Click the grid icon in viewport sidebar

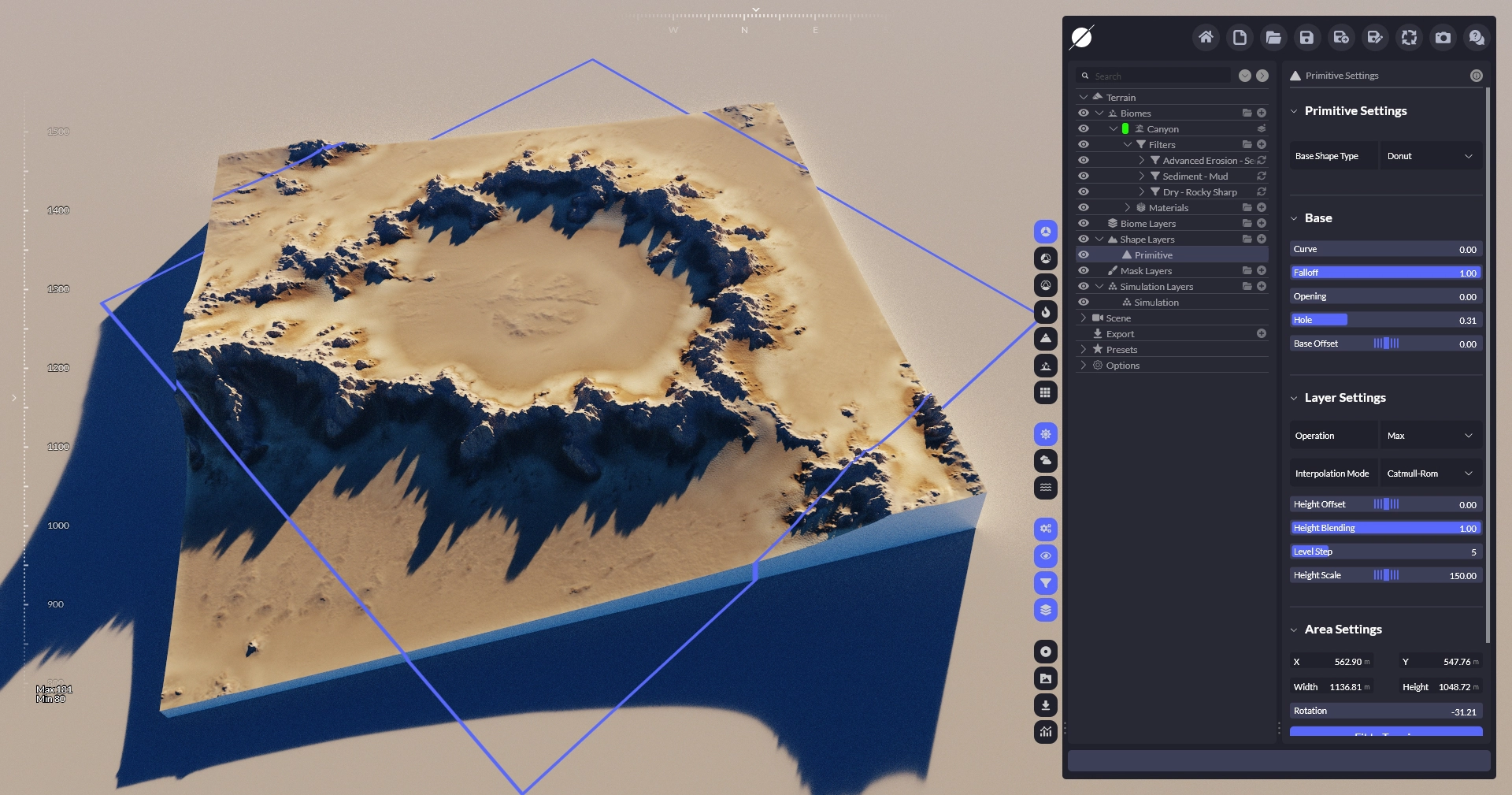[x=1045, y=392]
